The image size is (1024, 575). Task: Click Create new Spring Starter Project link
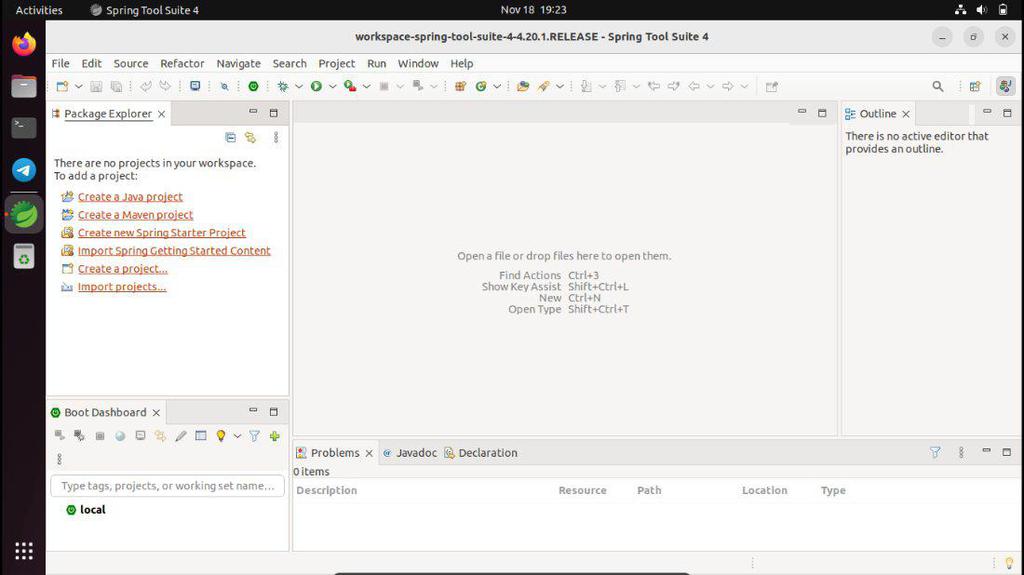click(x=161, y=233)
